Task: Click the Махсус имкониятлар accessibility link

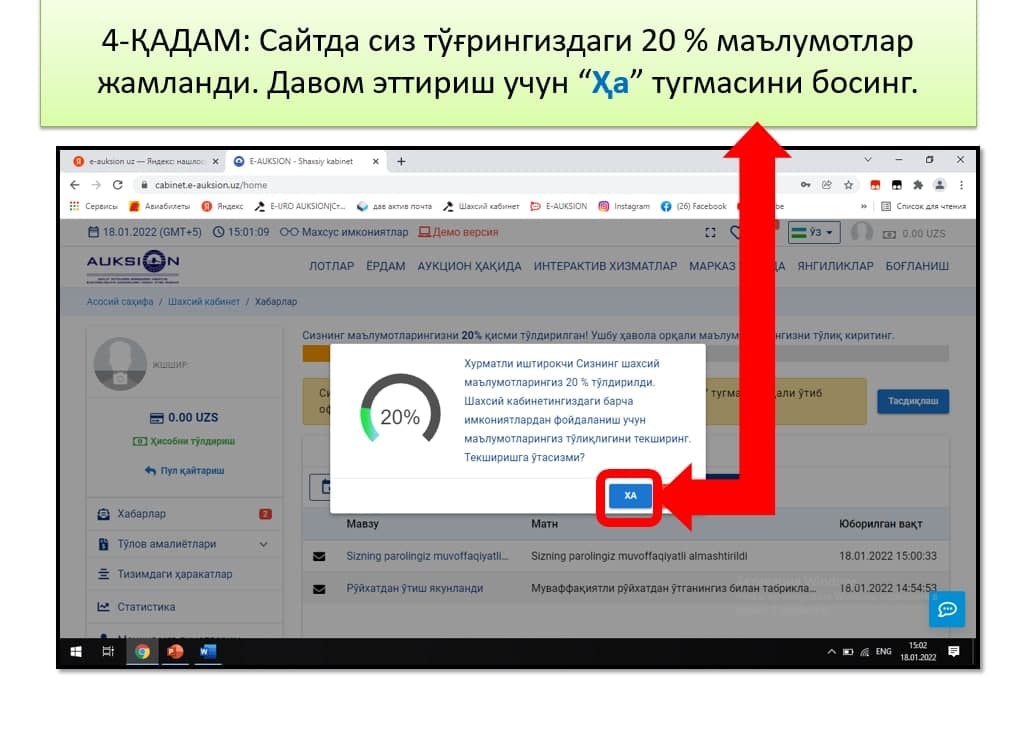Action: tap(344, 232)
